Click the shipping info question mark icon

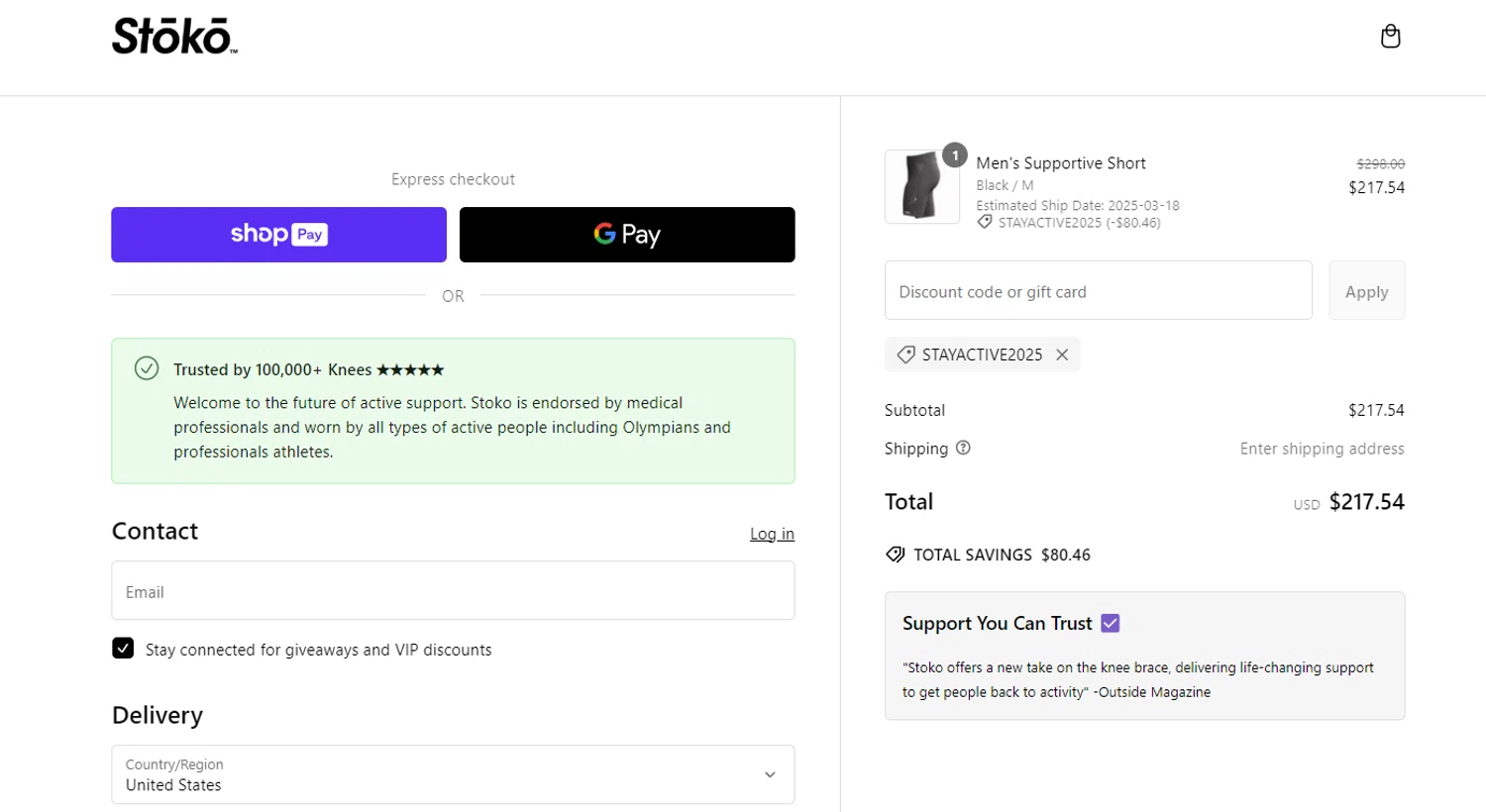963,448
